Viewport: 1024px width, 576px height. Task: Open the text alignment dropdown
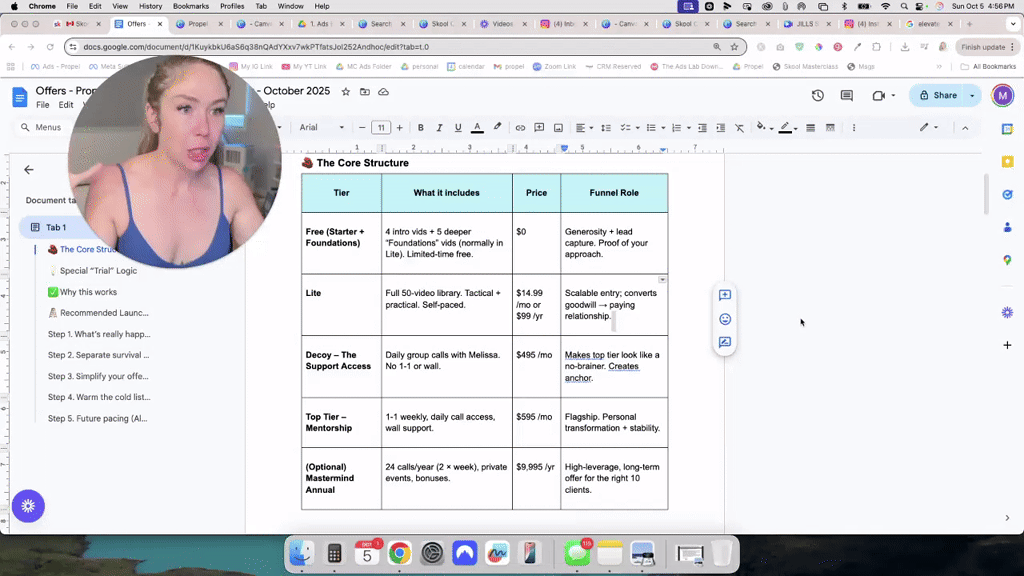tap(584, 127)
